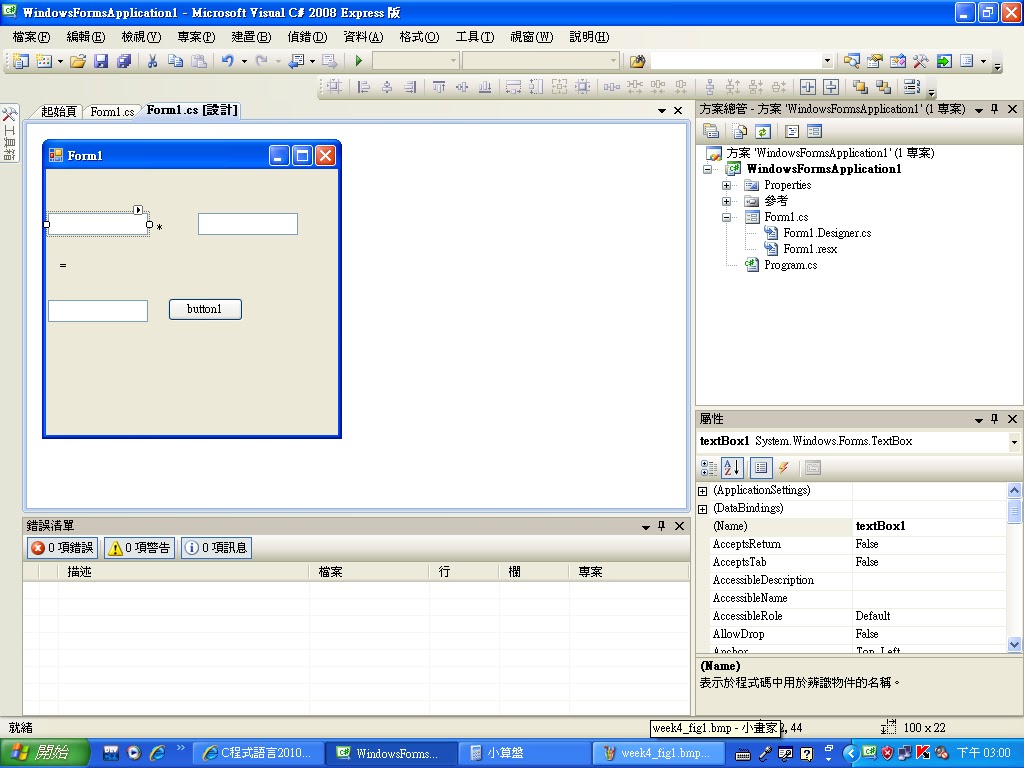Click the Undo arrow icon
The image size is (1024, 768).
pyautogui.click(x=227, y=61)
